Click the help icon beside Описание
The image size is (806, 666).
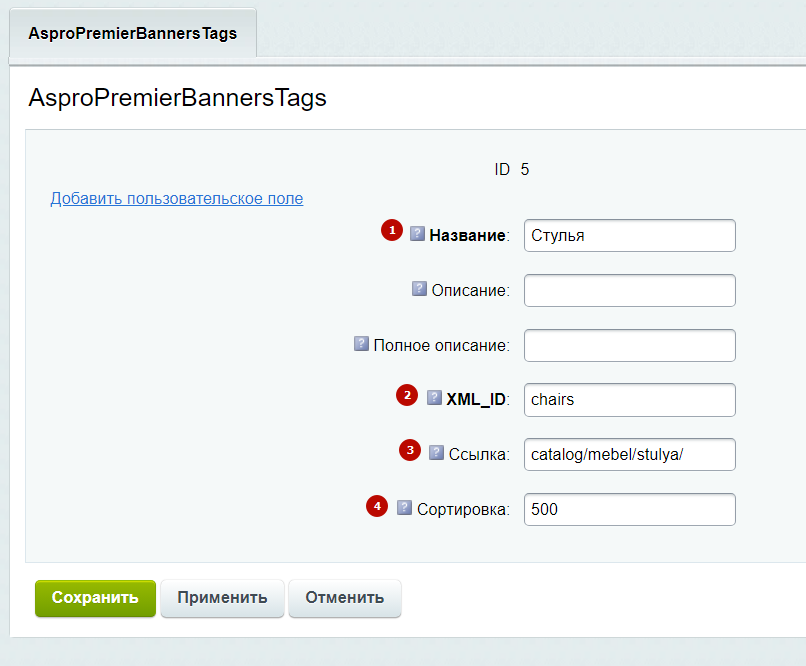click(x=420, y=289)
